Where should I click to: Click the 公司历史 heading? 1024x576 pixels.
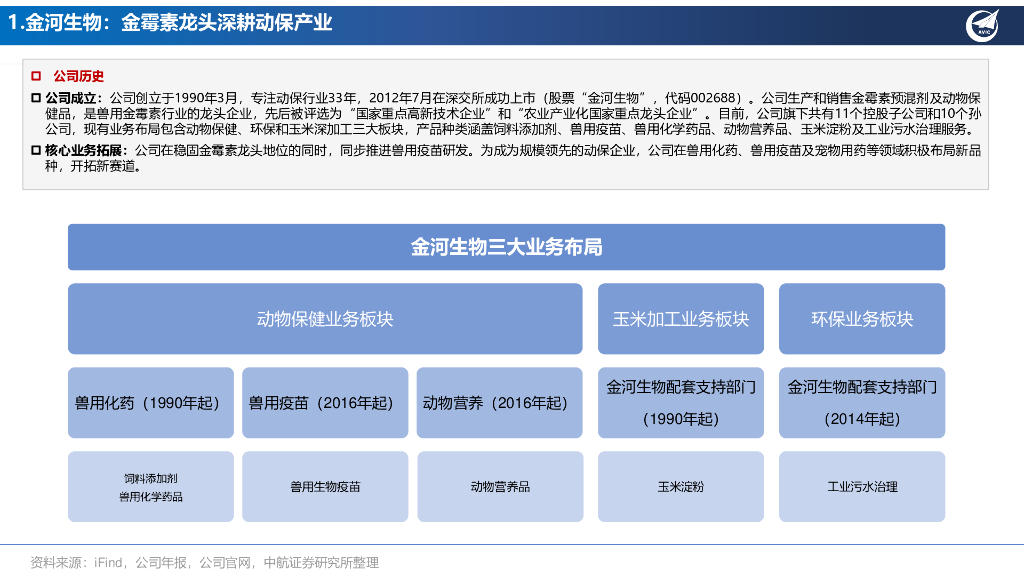(78, 76)
